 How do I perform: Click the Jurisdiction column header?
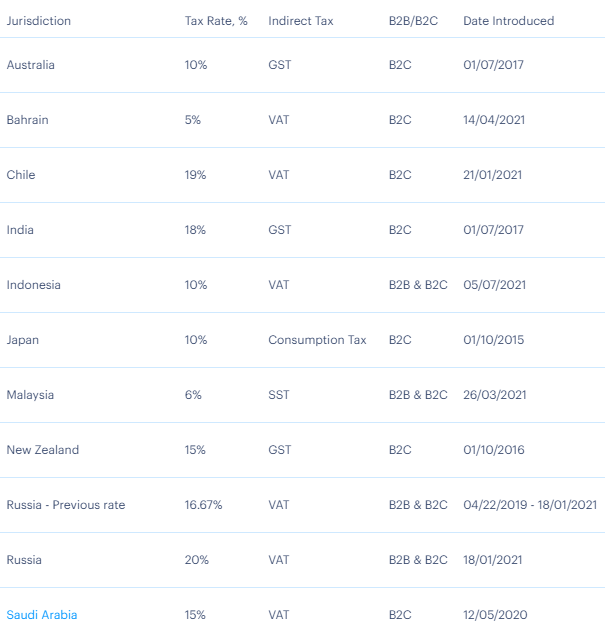click(38, 21)
